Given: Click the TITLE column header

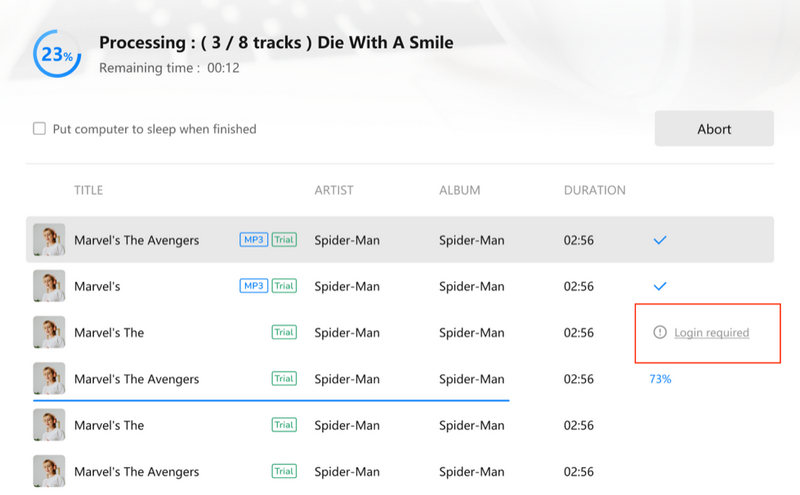Looking at the screenshot, I should coord(88,190).
